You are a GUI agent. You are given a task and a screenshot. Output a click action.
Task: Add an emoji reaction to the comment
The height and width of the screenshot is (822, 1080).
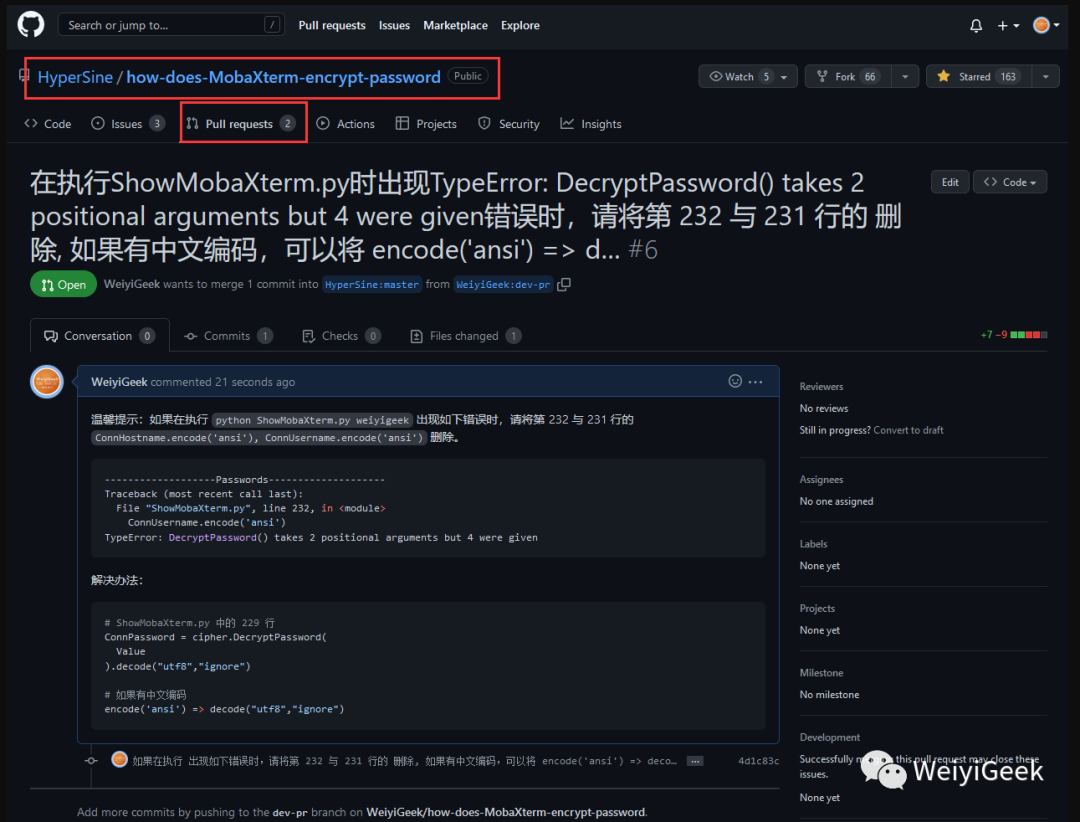coord(735,381)
